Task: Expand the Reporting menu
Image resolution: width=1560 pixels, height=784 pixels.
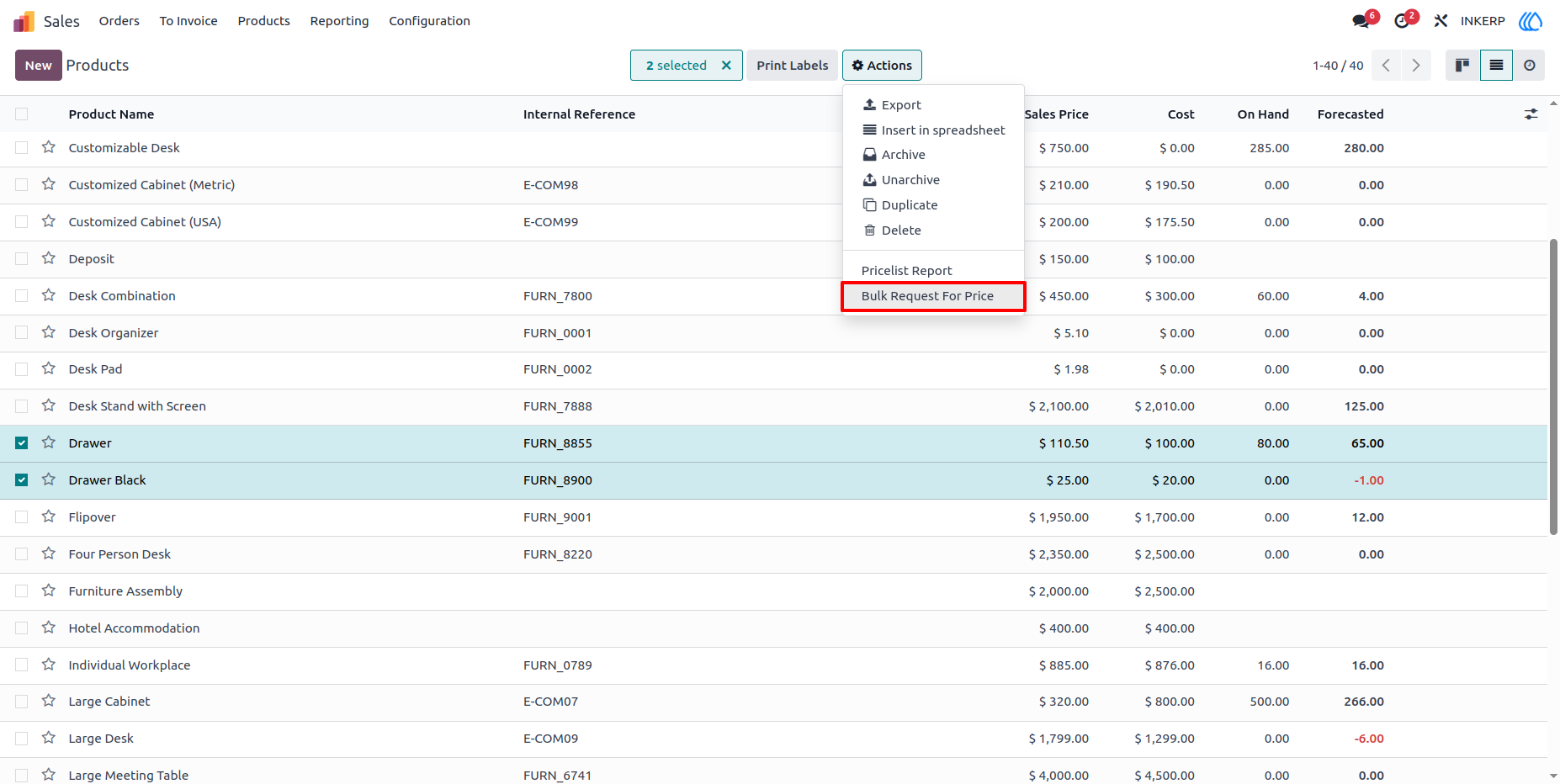Action: coord(339,21)
